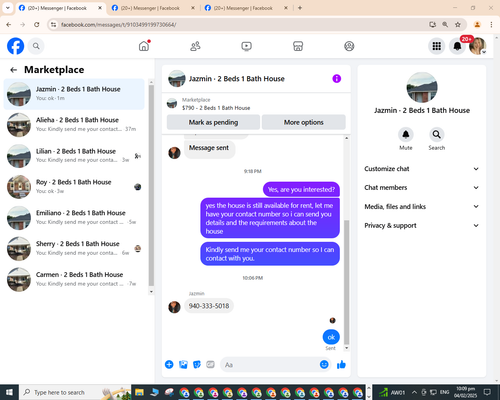Open Sherry - 2 Beds 1 Bath House chat
Screen dimensions: 500x400
coord(74,248)
